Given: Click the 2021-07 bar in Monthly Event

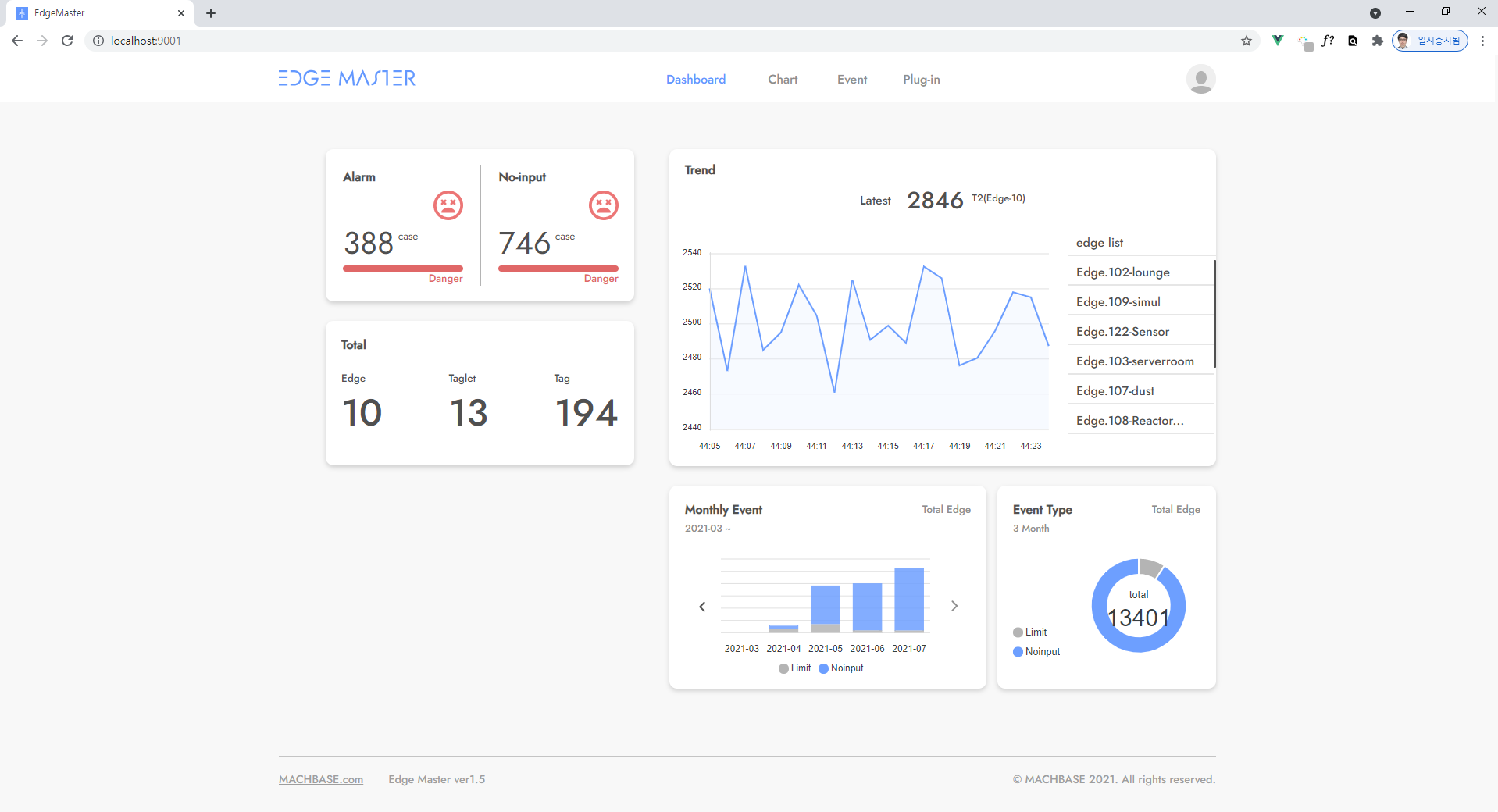Looking at the screenshot, I should (909, 600).
